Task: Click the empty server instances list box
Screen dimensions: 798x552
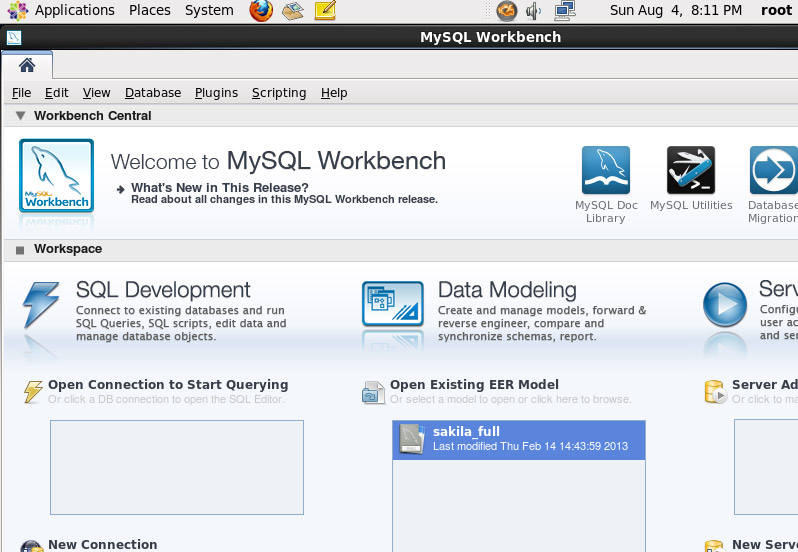Action: click(766, 468)
